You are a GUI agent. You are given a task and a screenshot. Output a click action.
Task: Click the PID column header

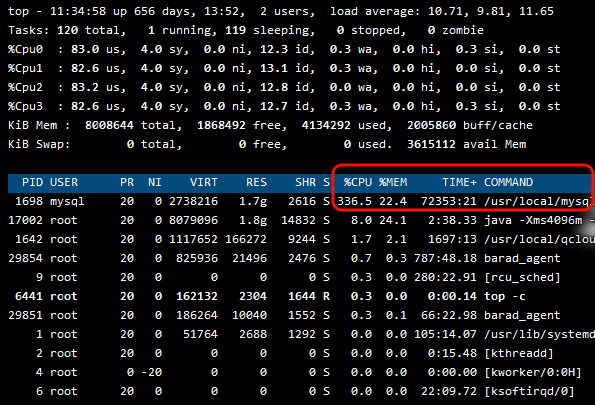tap(32, 183)
